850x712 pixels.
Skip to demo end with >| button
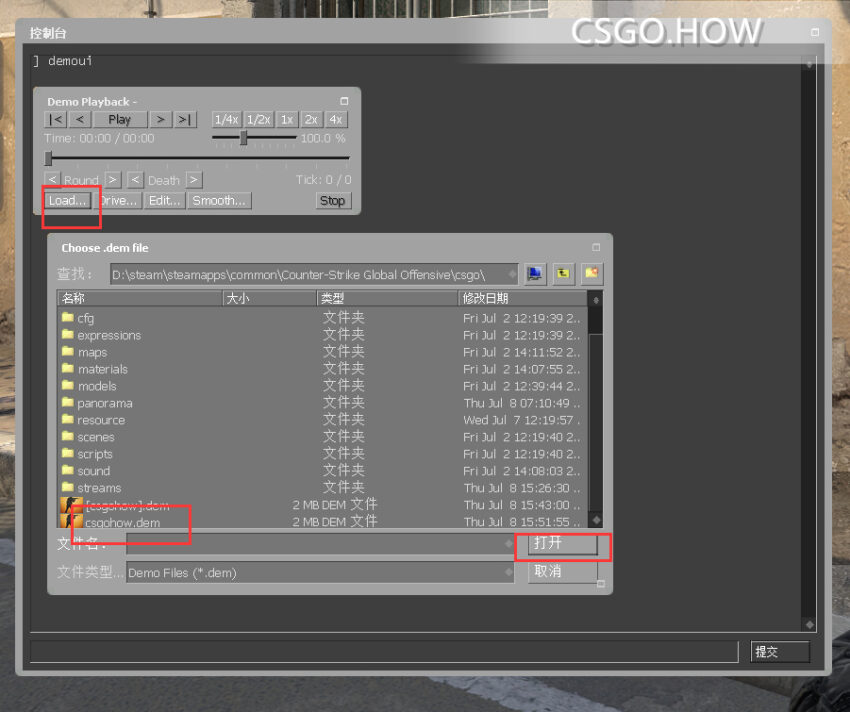(x=185, y=119)
